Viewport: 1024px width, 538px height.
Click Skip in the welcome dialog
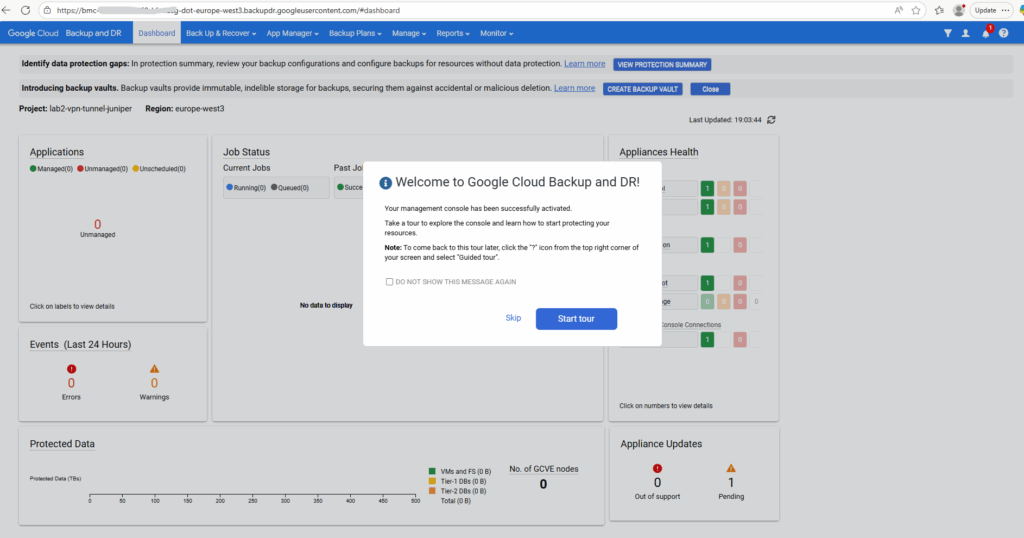513,318
